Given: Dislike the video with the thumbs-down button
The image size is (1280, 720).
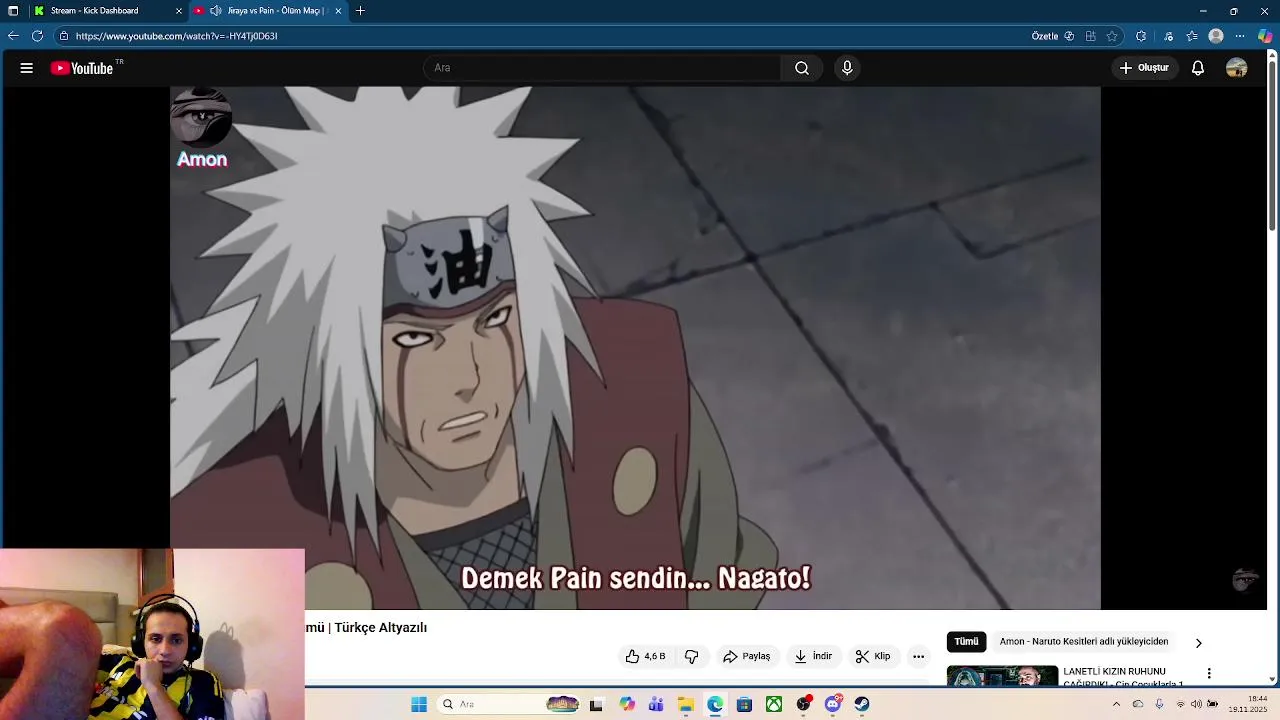Looking at the screenshot, I should click(x=691, y=656).
